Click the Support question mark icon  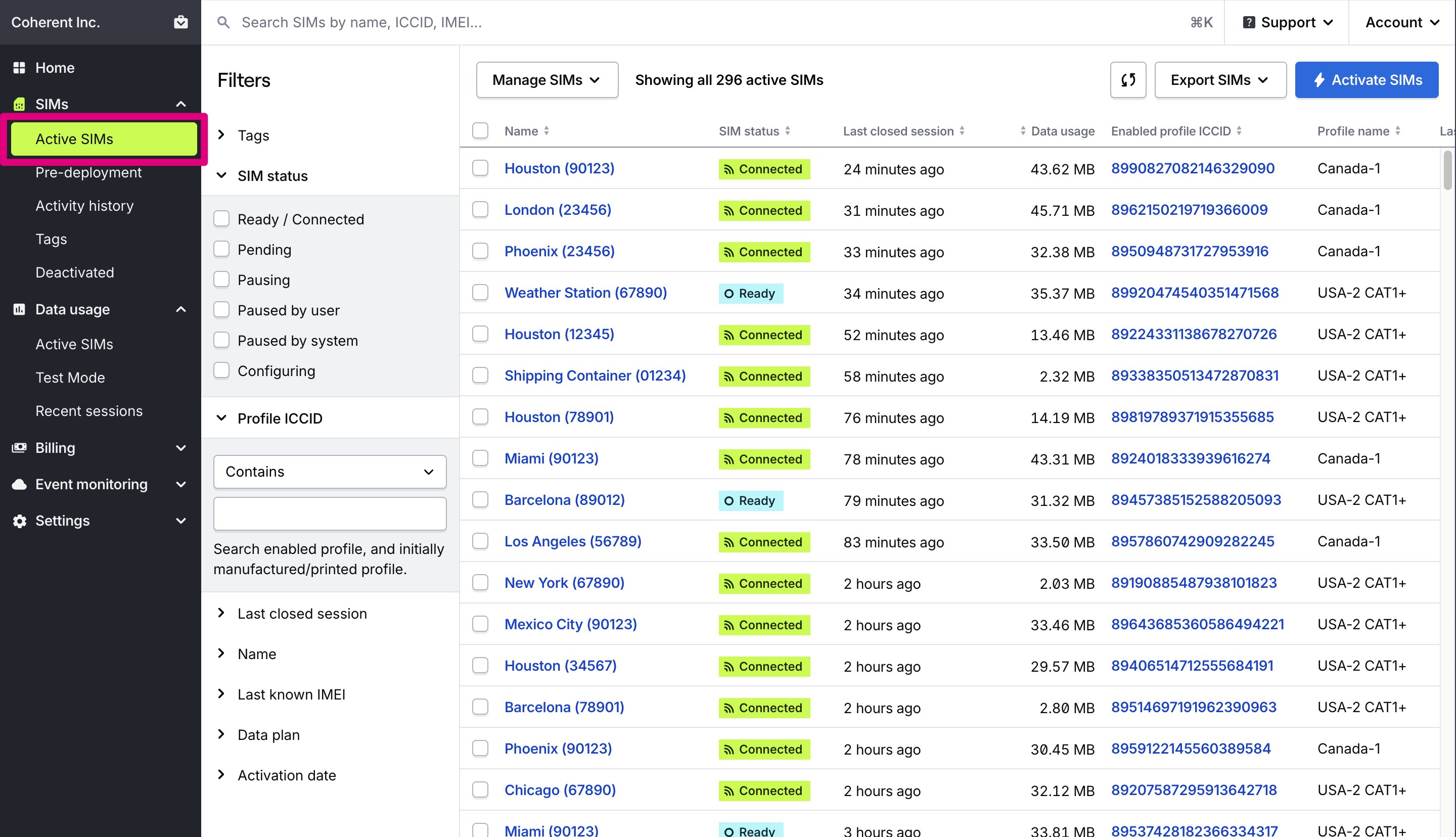click(x=1249, y=22)
